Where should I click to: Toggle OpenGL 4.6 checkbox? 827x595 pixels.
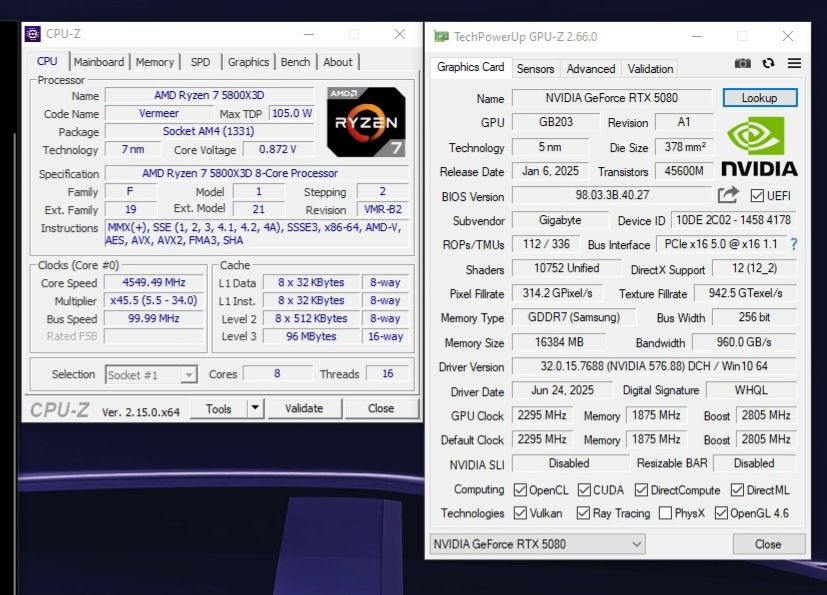pos(721,513)
